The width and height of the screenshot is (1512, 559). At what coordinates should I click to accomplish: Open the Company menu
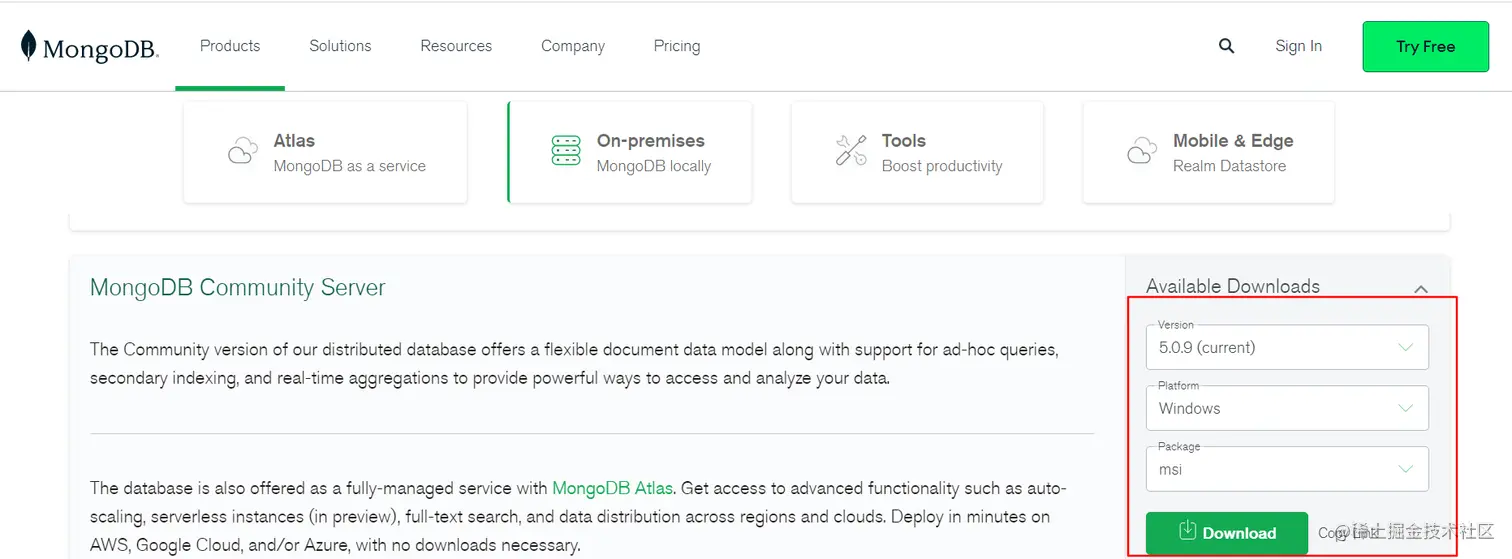pos(573,46)
